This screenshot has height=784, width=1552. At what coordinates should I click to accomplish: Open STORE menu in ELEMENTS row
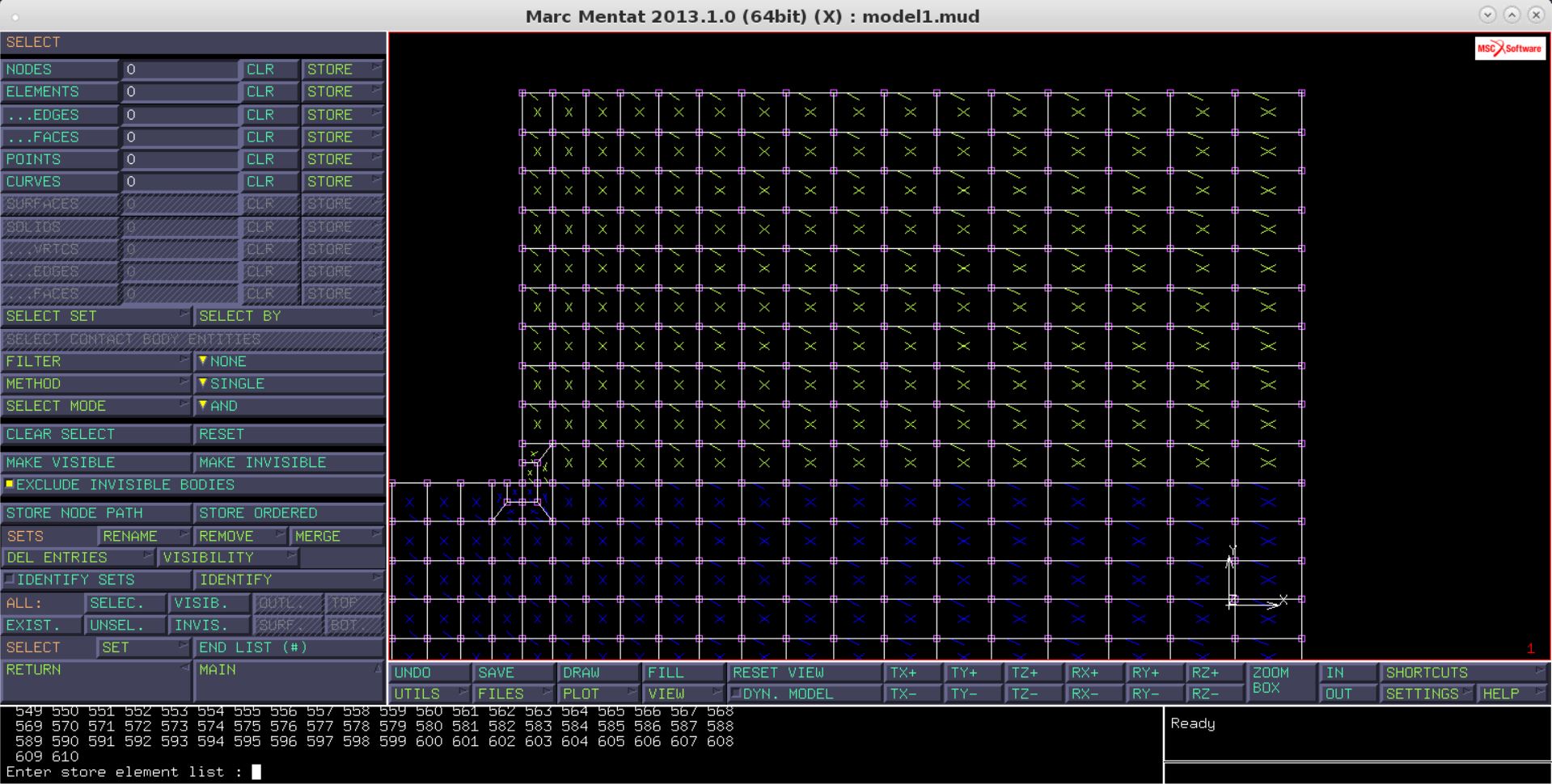click(x=342, y=92)
